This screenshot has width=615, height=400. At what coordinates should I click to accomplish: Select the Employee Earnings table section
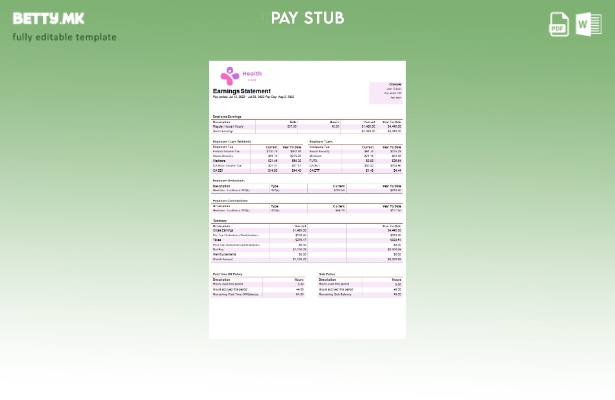[x=307, y=124]
